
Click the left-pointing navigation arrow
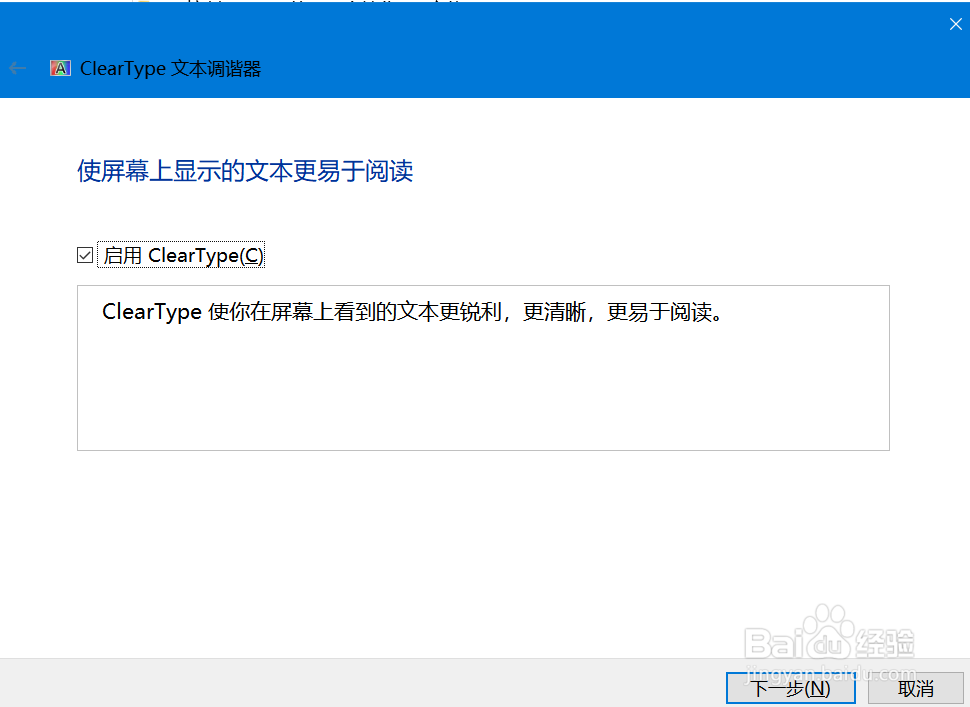[18, 68]
